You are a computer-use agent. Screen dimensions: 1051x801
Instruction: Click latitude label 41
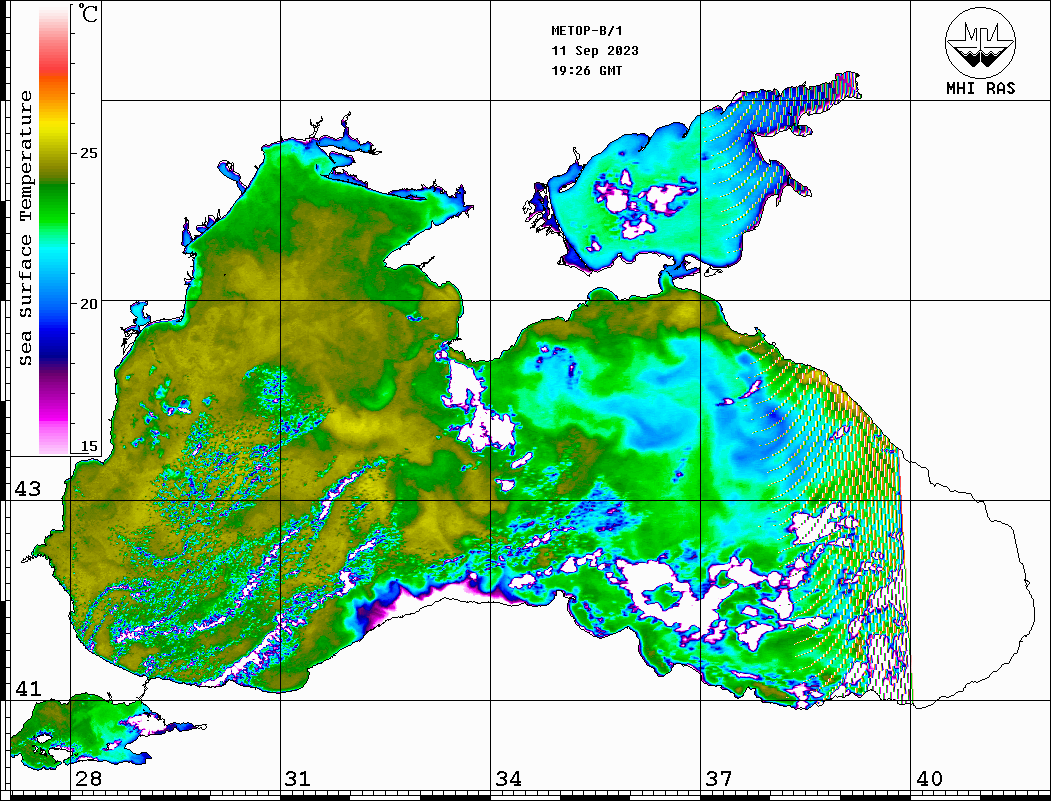pyautogui.click(x=28, y=688)
